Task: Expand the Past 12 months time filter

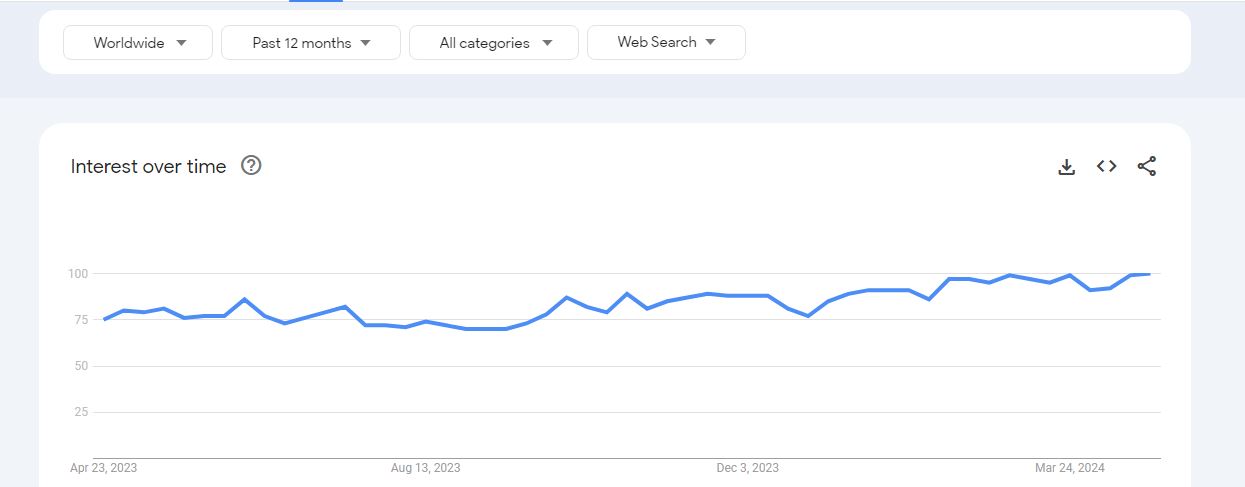Action: click(311, 43)
